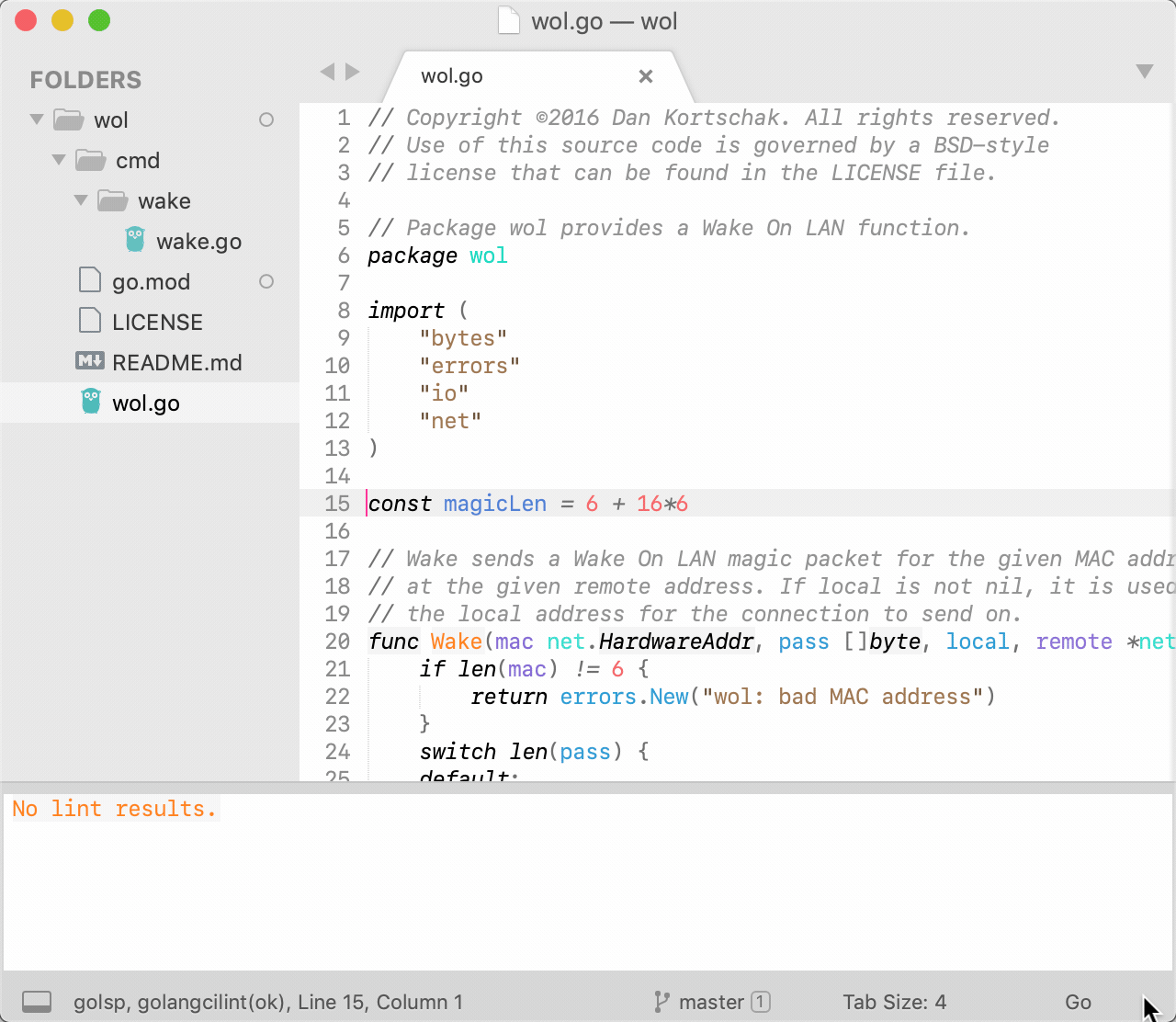The image size is (1176, 1022).
Task: Click the document icon next to go.mod
Action: pyautogui.click(x=89, y=281)
